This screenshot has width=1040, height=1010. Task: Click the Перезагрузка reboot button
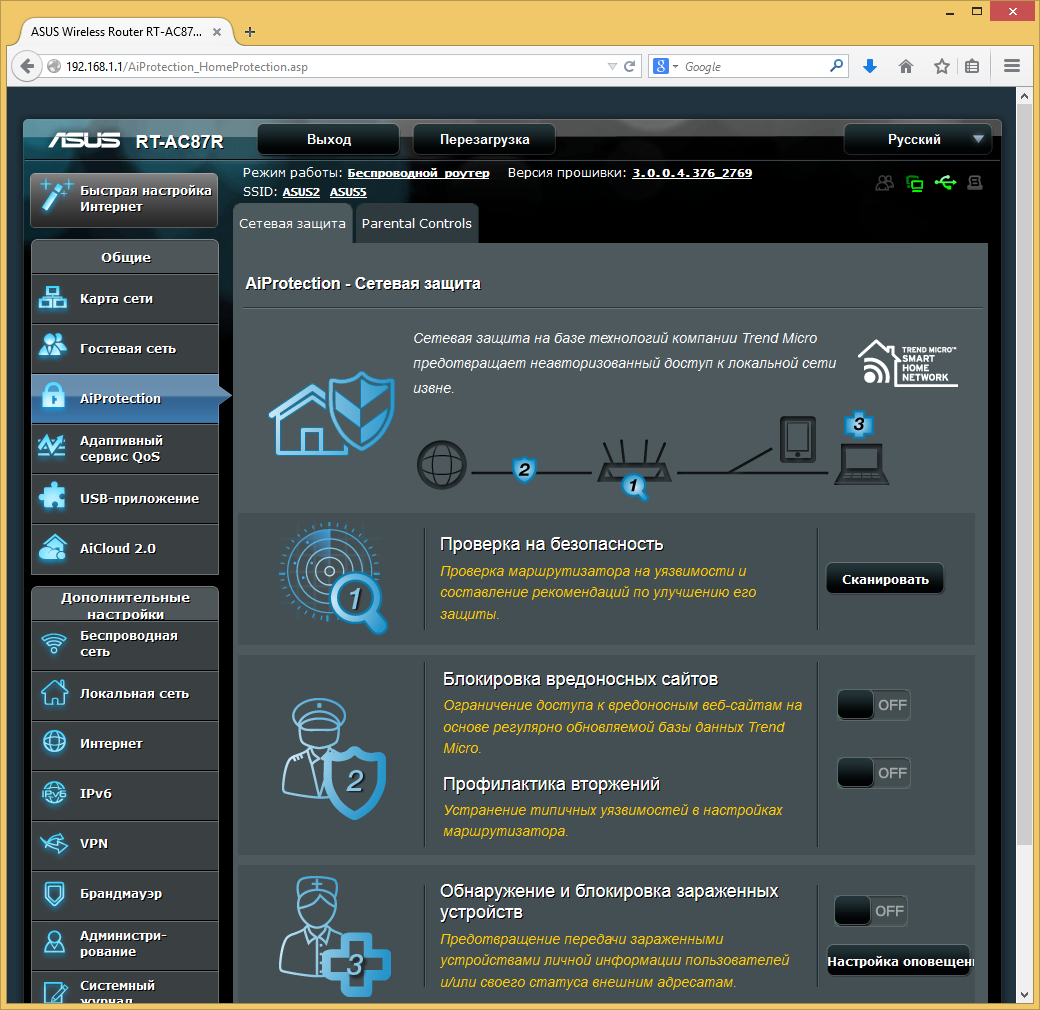[x=484, y=139]
